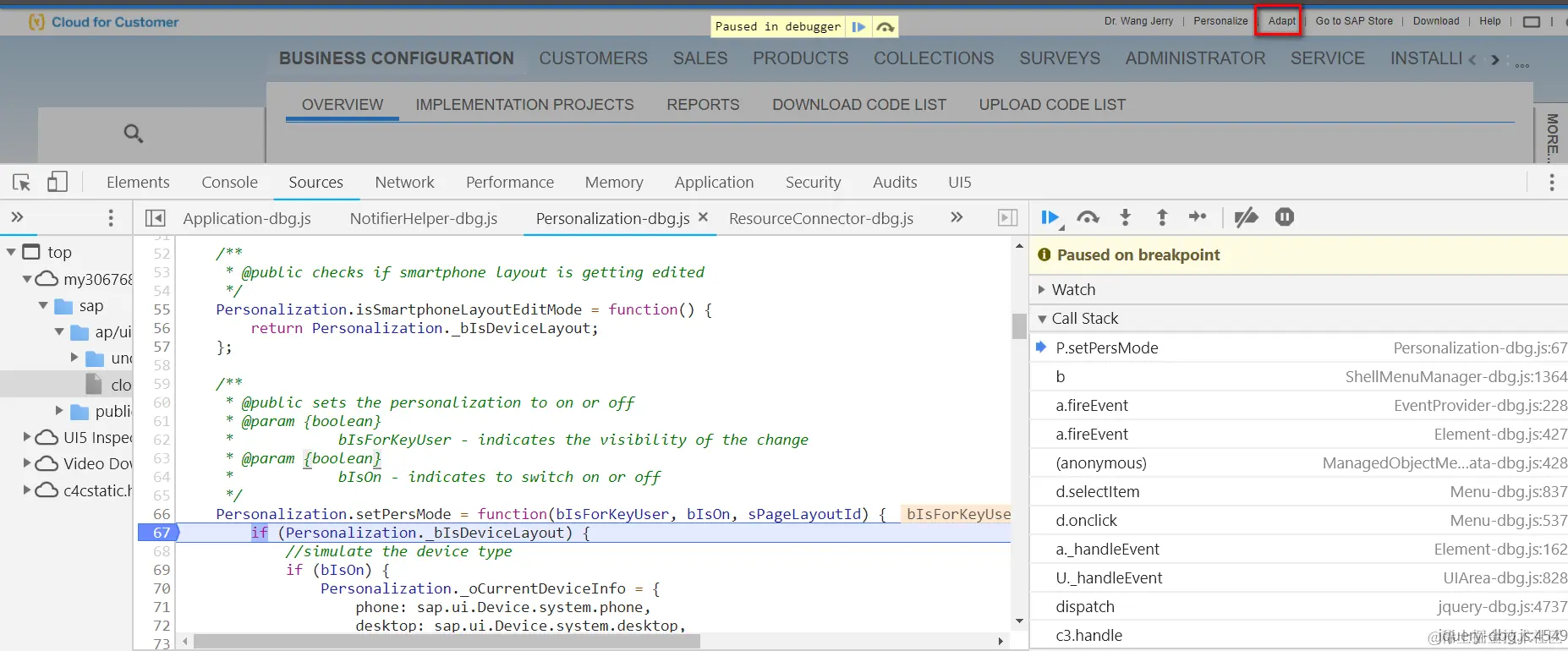Go to the next work center with the right arrow

tap(1495, 60)
